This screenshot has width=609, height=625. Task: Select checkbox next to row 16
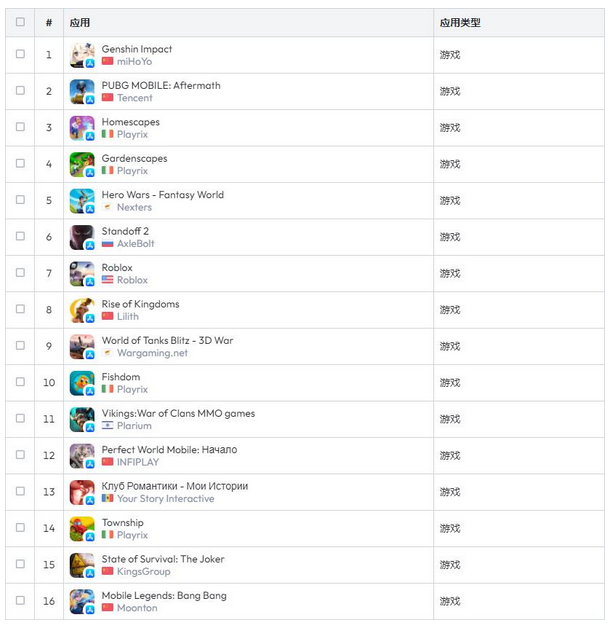click(x=20, y=600)
